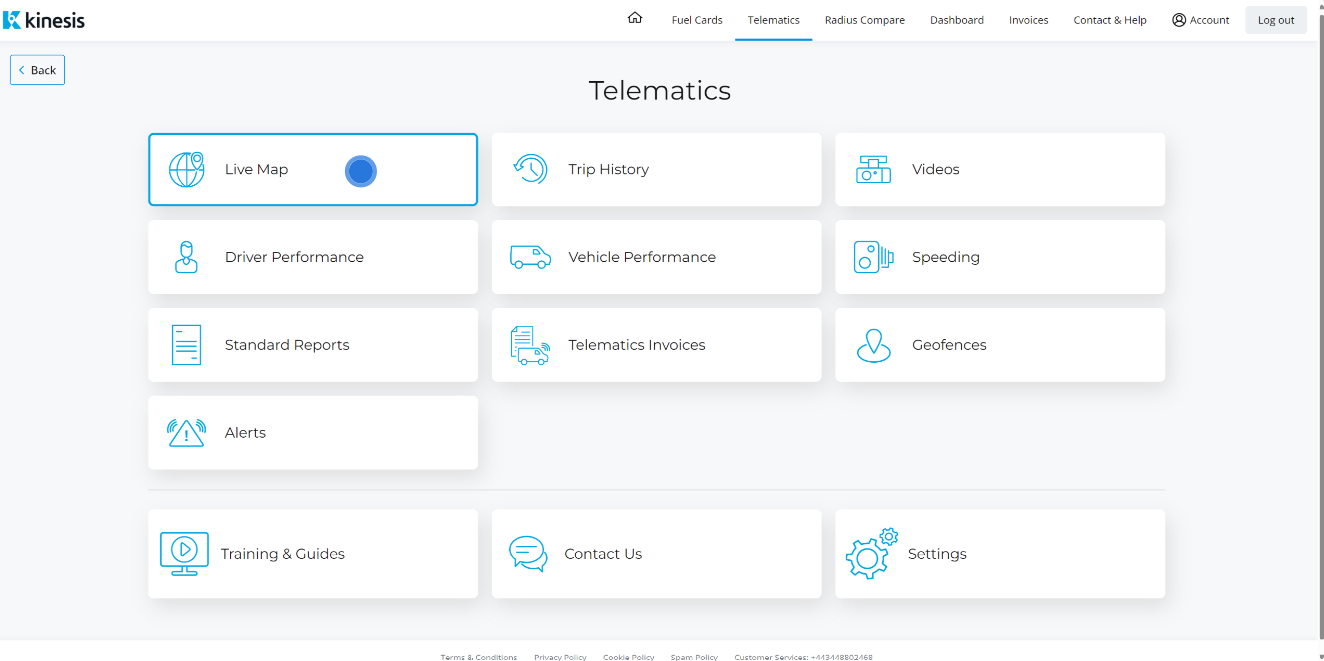Open the Live Map label

(256, 170)
